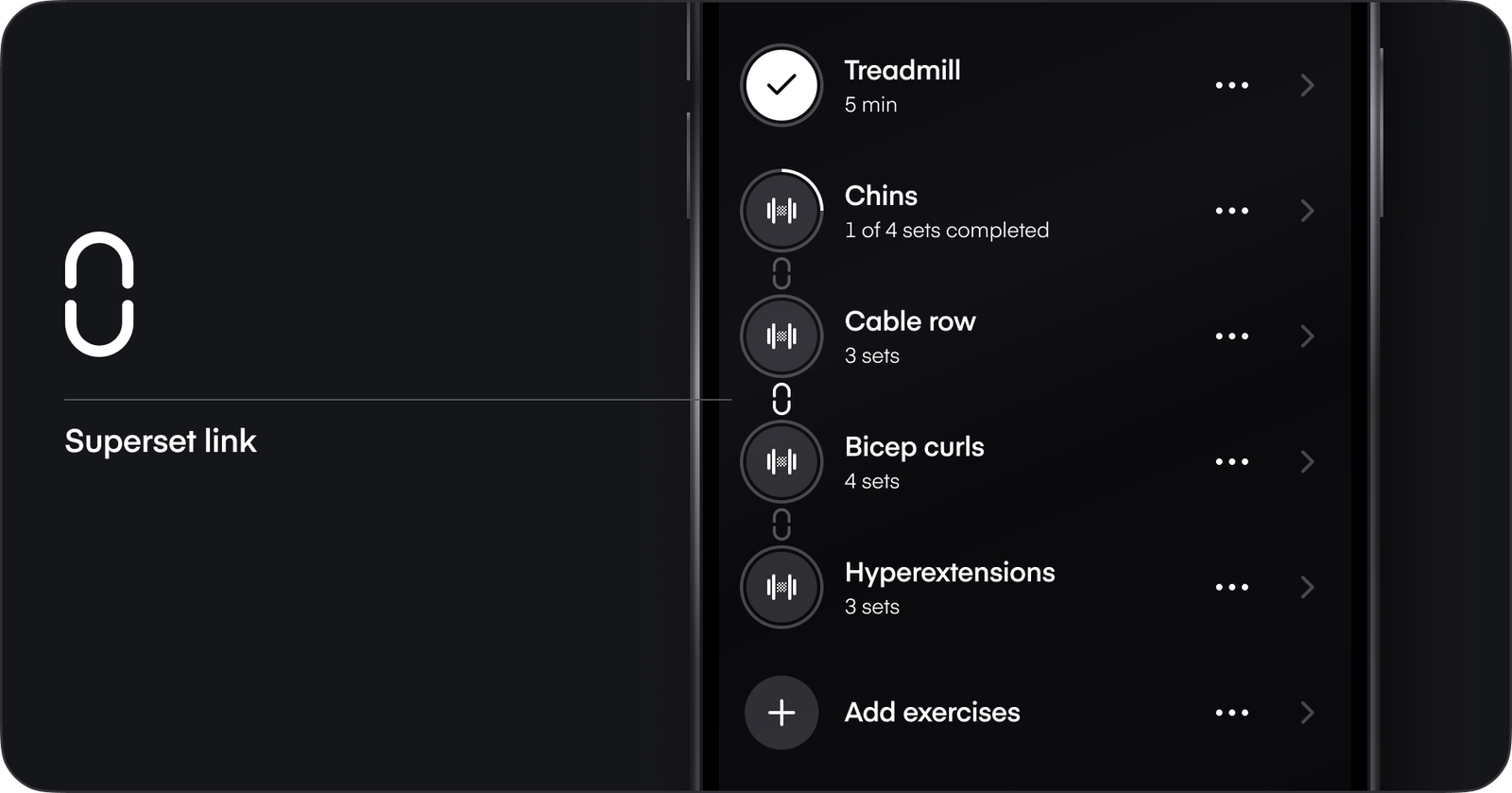Unlink the superset between Cable row and Bicep curls
This screenshot has width=1512, height=793.
point(782,399)
